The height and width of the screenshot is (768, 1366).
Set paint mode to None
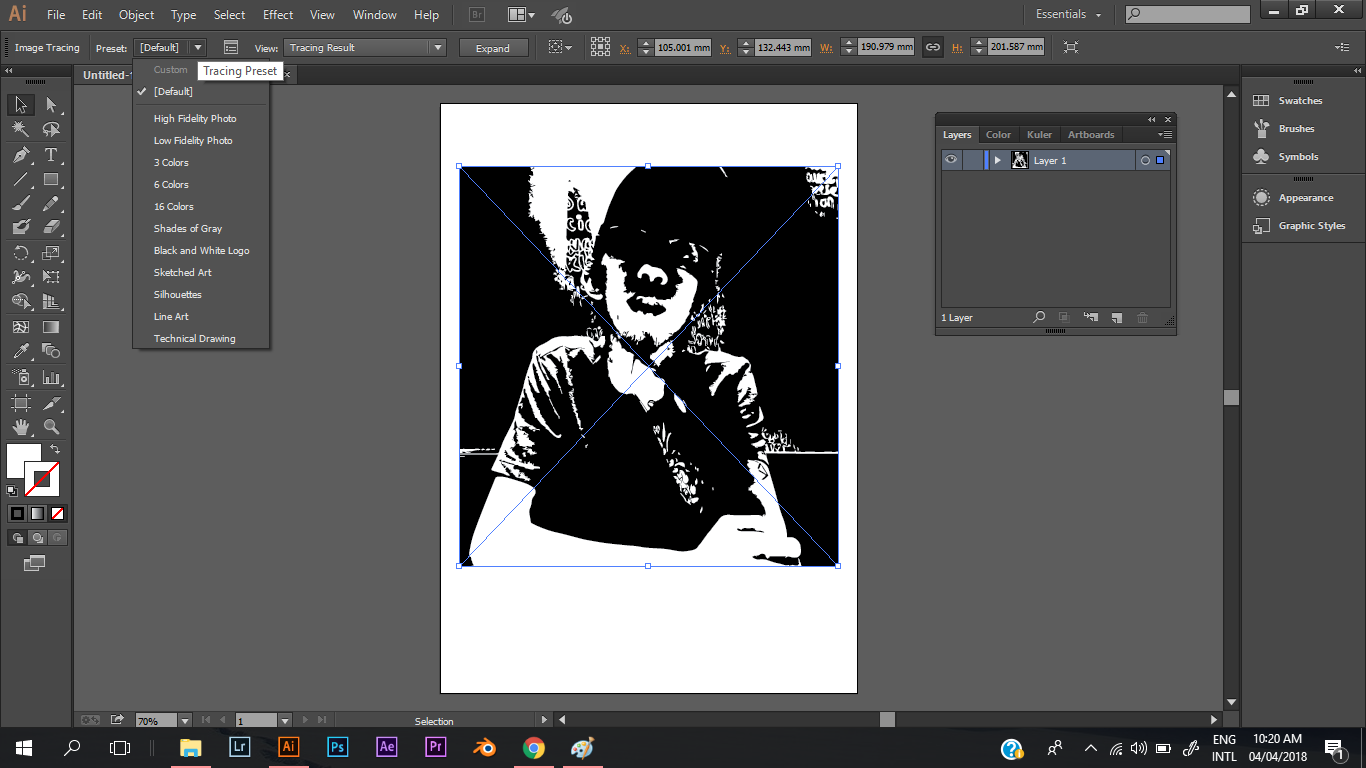57,513
